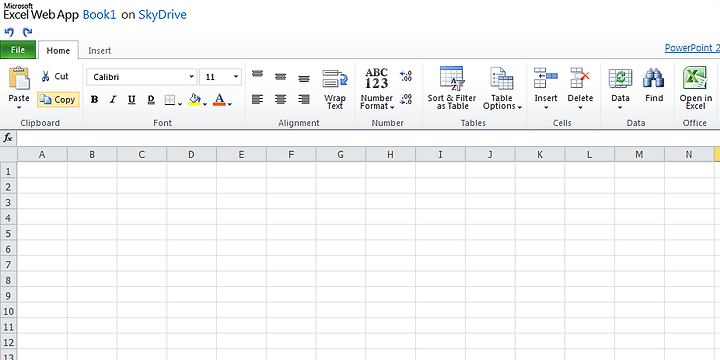Open font color dropdown arrow
This screenshot has height=360, width=720.
pos(230,104)
